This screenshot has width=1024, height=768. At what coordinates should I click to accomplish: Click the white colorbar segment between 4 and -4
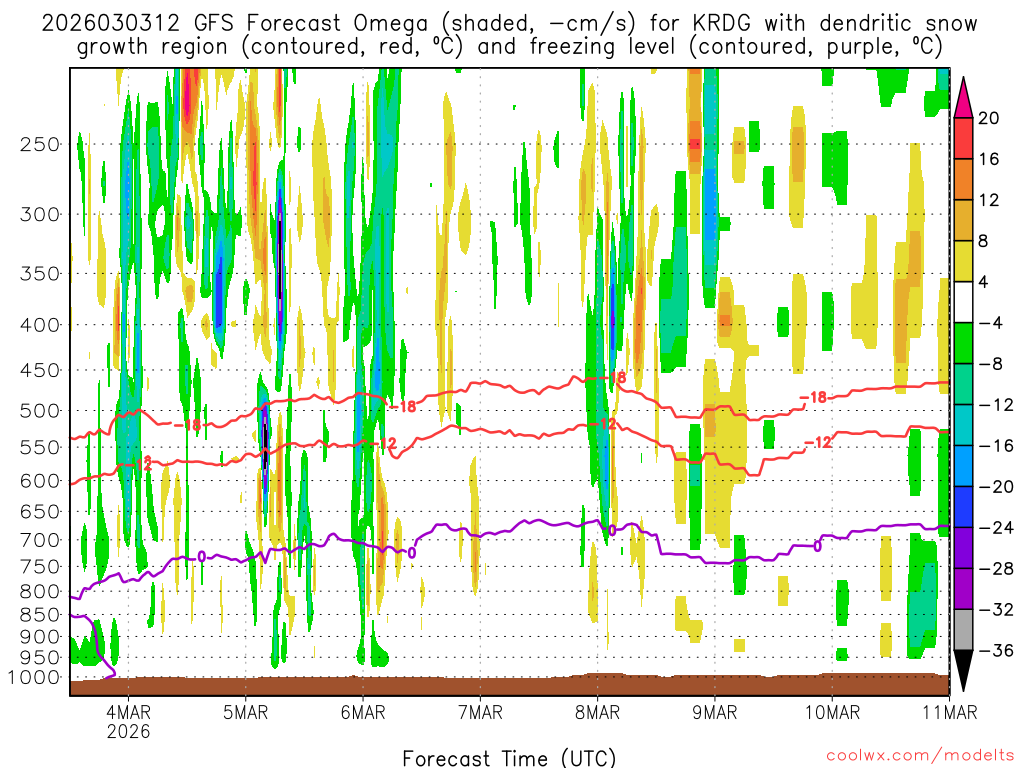point(963,302)
